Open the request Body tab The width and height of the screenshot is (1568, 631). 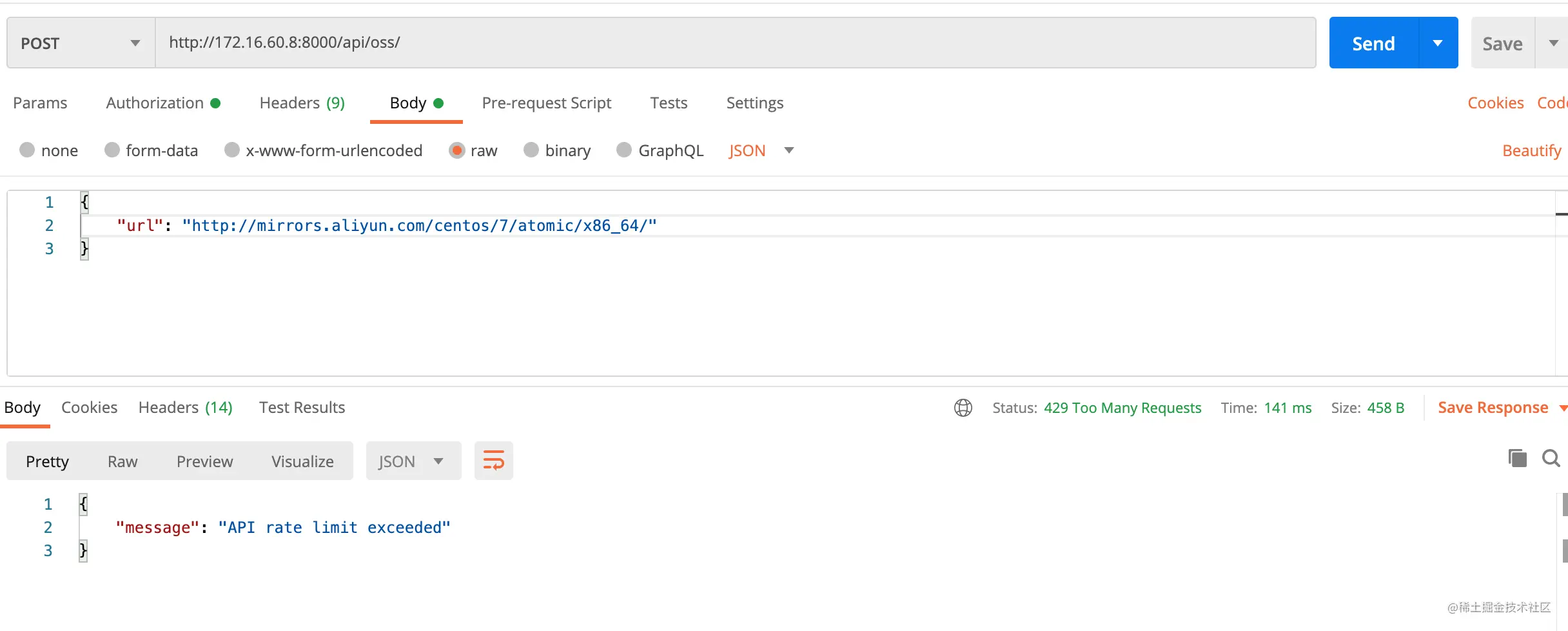tap(416, 103)
